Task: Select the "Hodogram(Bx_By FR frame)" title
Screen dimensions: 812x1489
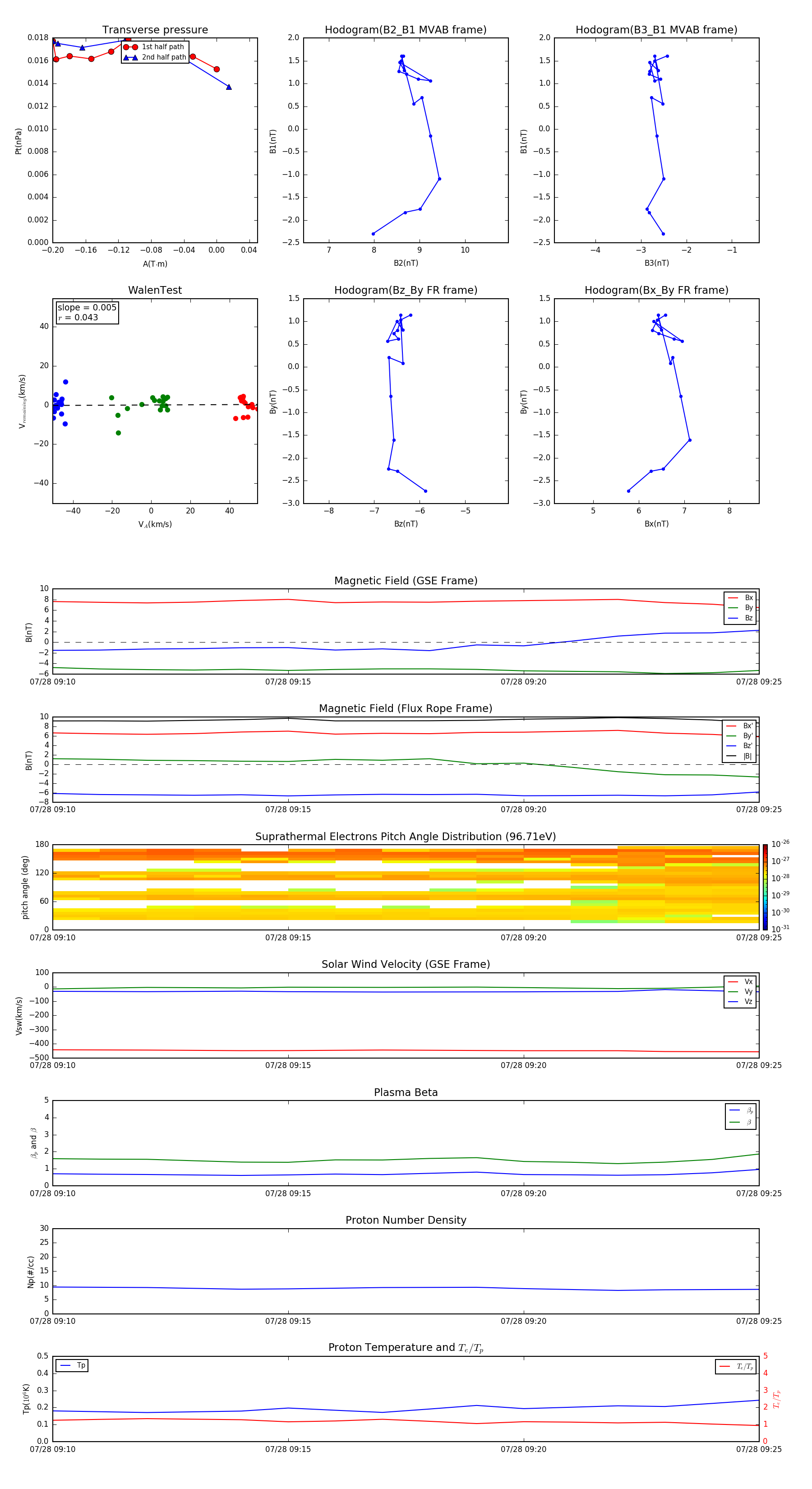Action: (x=656, y=290)
